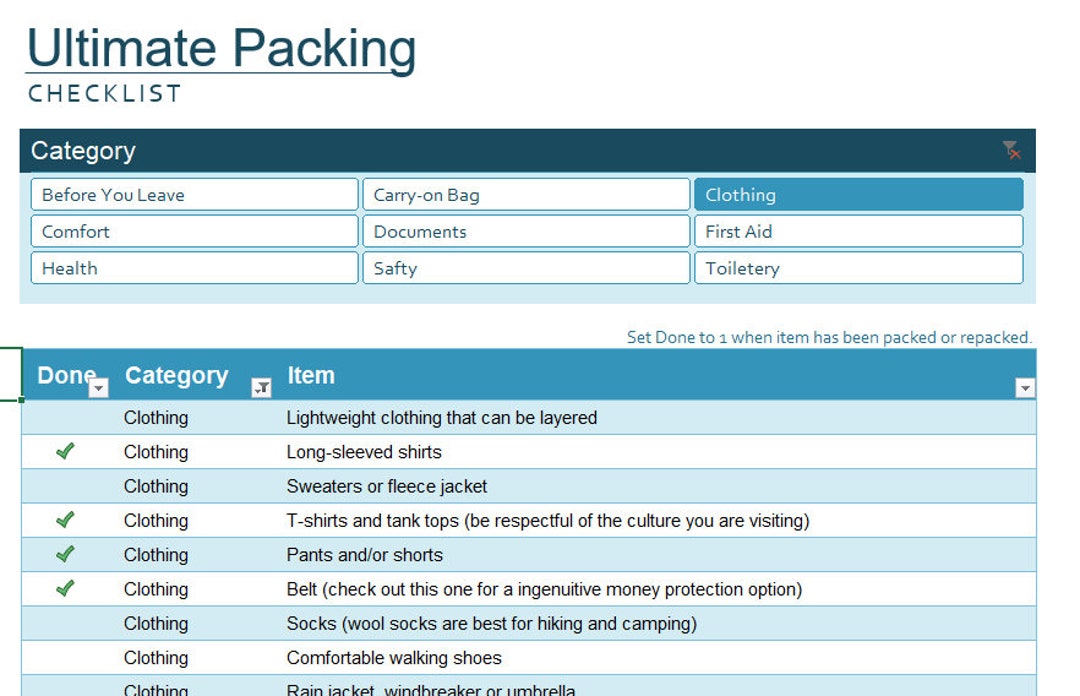Uncheck the Done mark for Belt item
The height and width of the screenshot is (696, 1080).
(x=66, y=589)
